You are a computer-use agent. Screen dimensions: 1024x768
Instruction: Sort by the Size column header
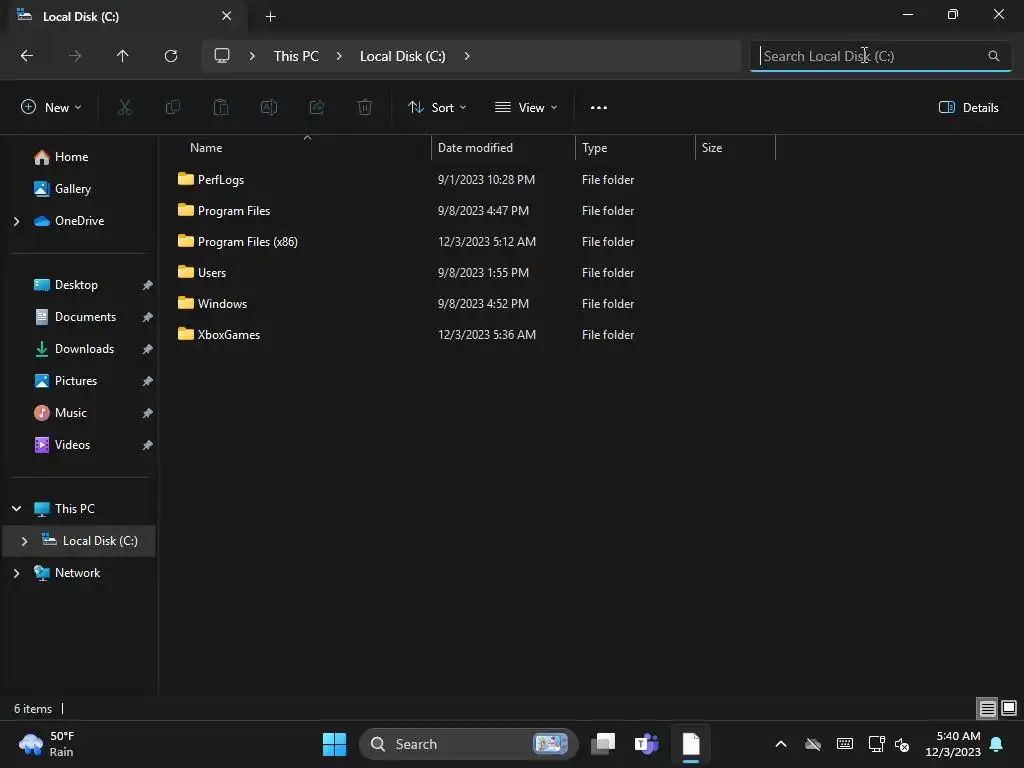(x=735, y=148)
